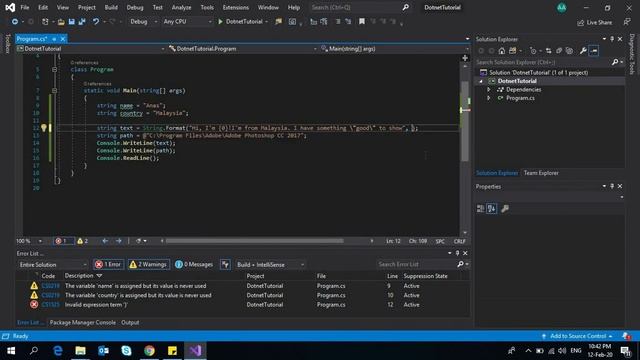Click the Live Share button
Screen dimensions: 640x360
(594, 22)
